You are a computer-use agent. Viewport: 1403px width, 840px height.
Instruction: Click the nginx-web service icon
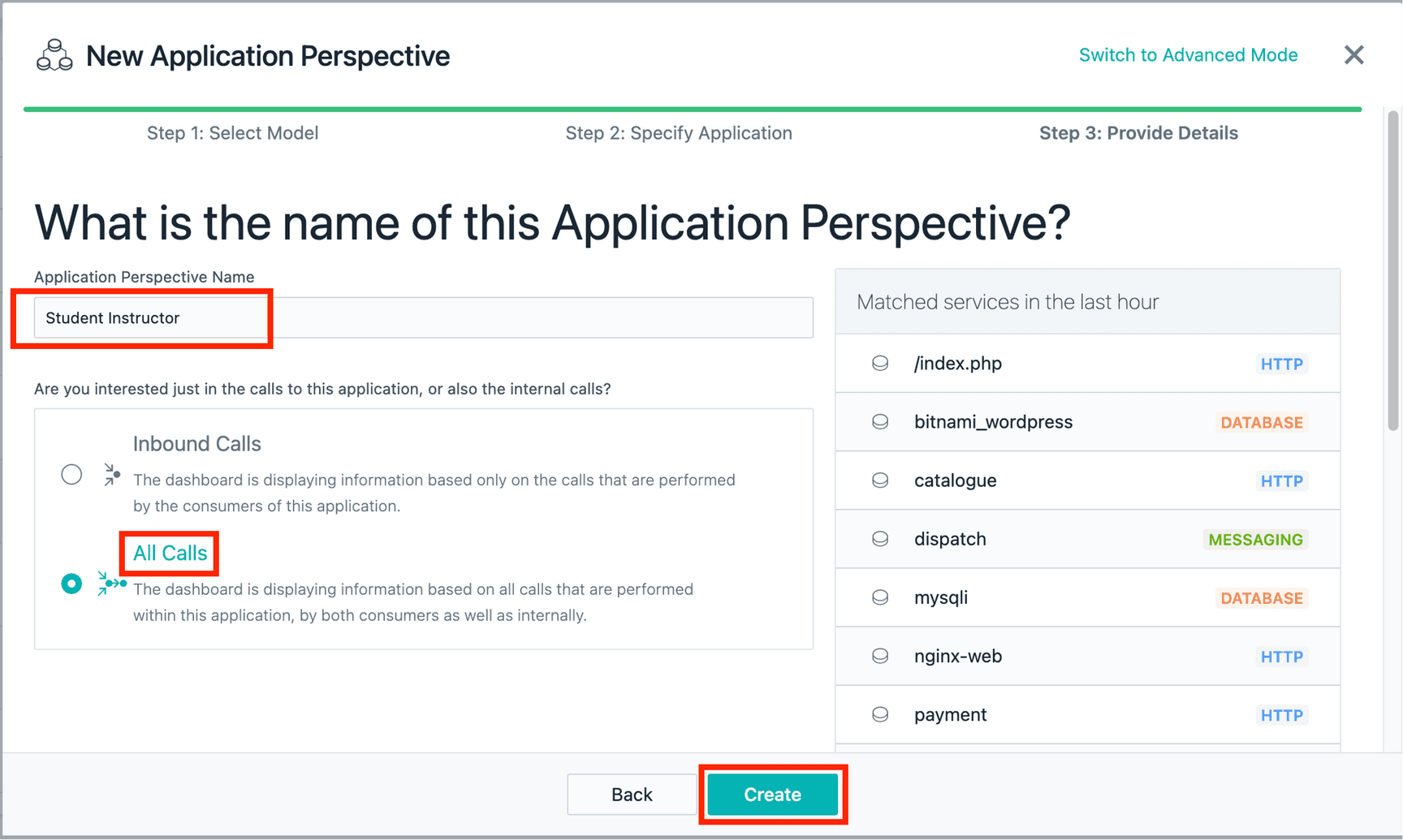pos(879,656)
